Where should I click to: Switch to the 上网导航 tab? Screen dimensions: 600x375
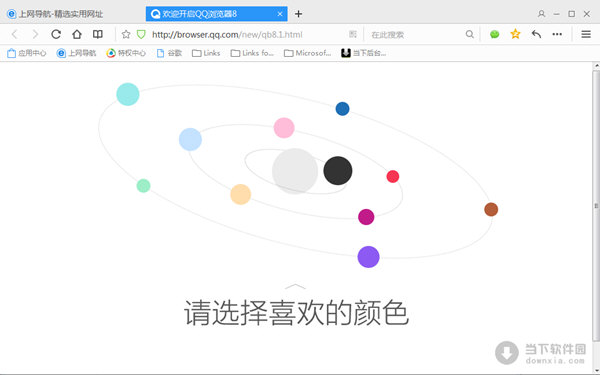55,14
